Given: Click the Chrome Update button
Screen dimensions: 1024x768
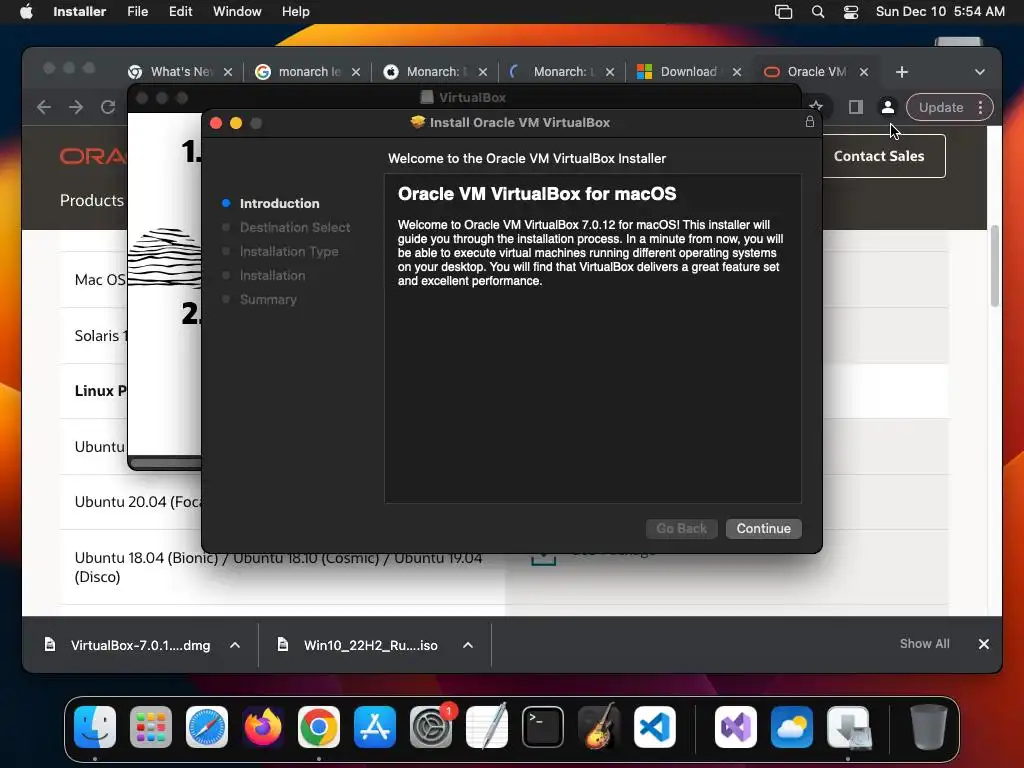Looking at the screenshot, I should [940, 107].
